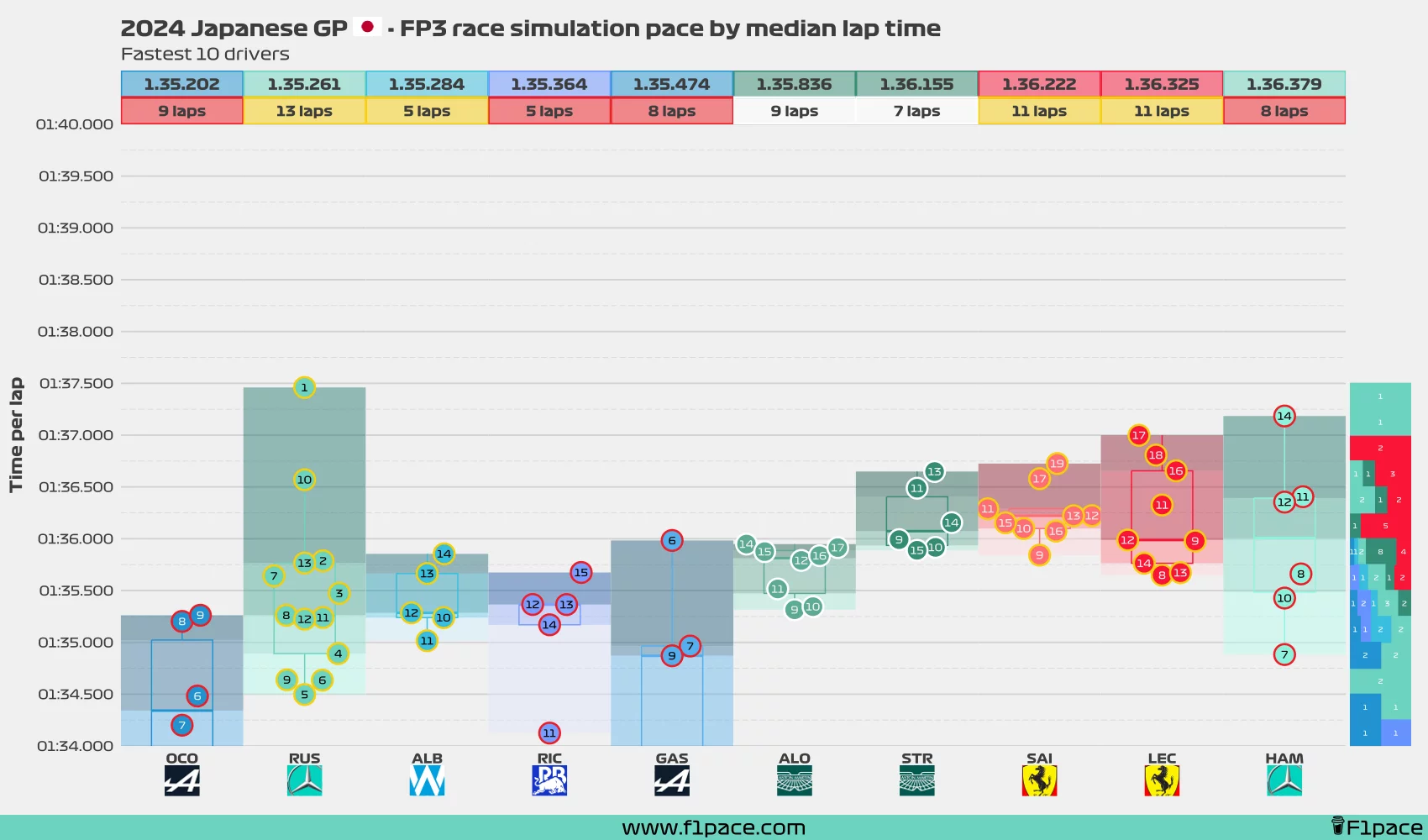Viewport: 1428px width, 840px height.
Task: Select lap 17 marker in LEC column
Action: click(x=1139, y=436)
